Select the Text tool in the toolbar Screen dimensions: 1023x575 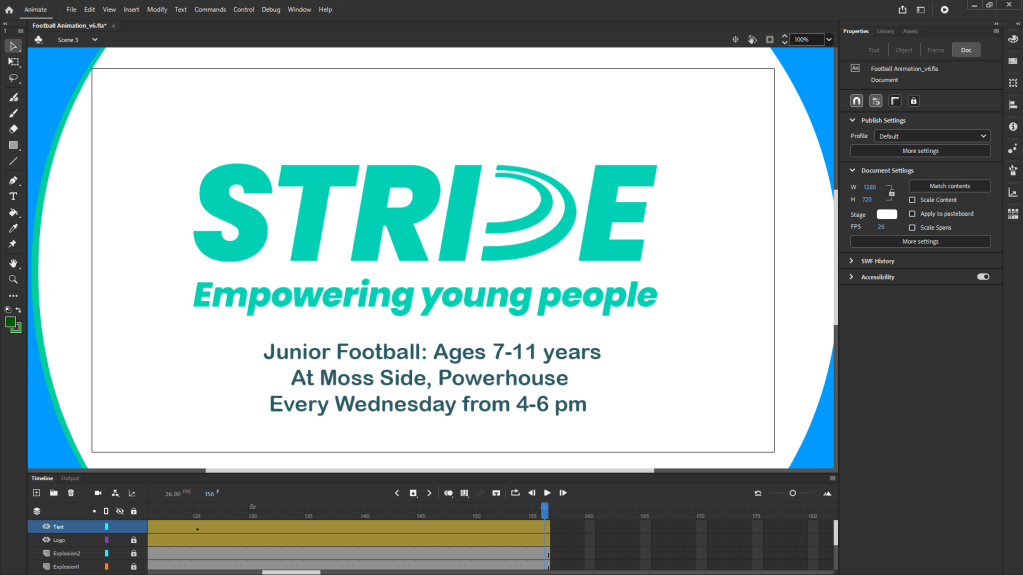pos(13,197)
